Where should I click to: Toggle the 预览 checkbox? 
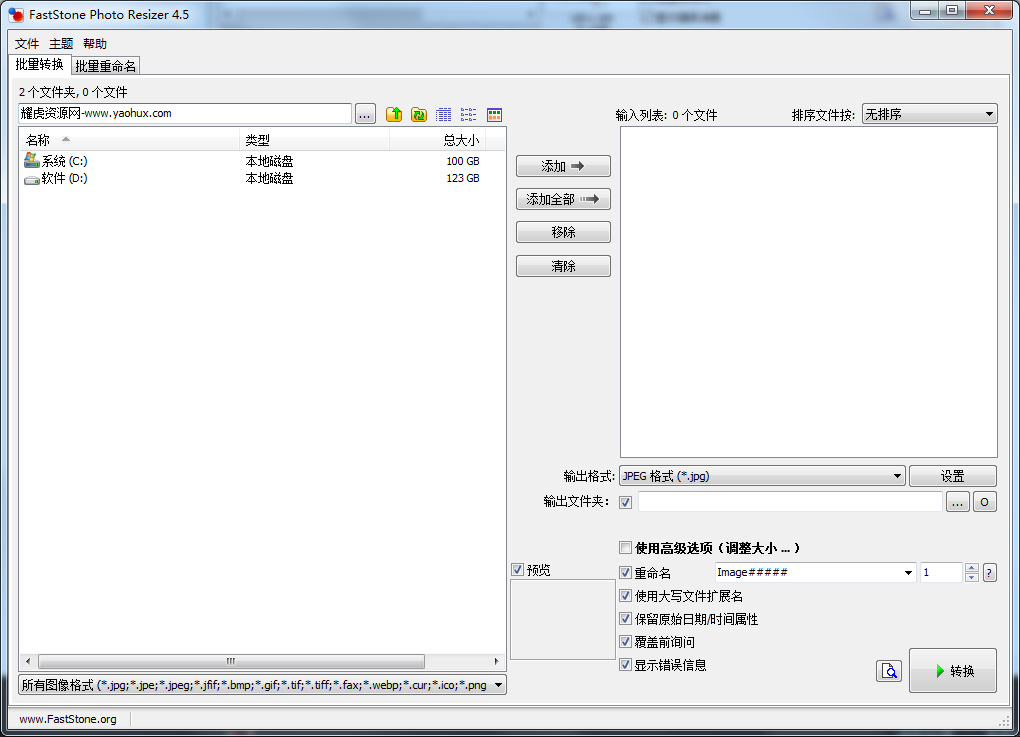pyautogui.click(x=517, y=570)
